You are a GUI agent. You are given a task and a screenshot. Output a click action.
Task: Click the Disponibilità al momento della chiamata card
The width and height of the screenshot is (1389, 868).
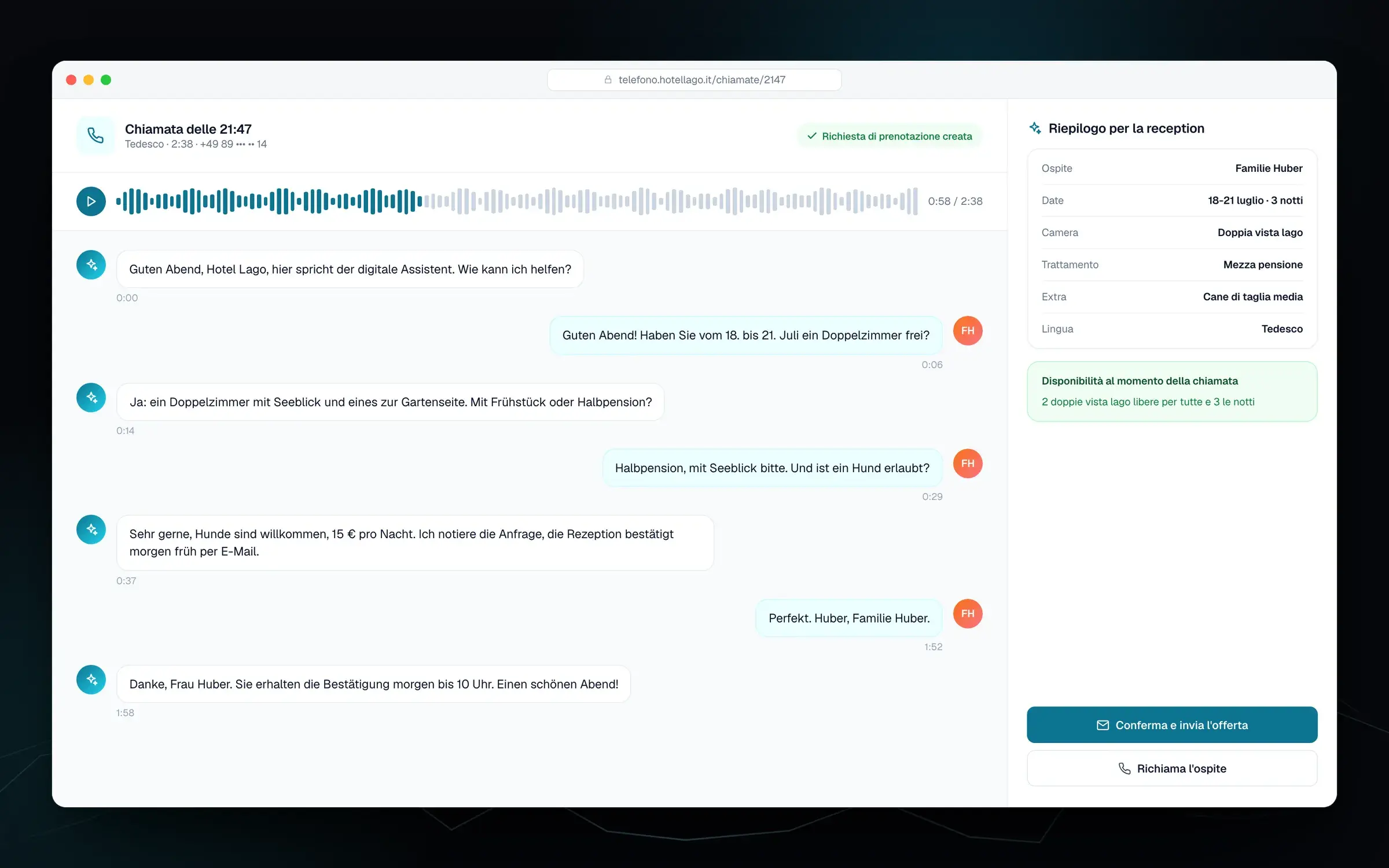1172,392
